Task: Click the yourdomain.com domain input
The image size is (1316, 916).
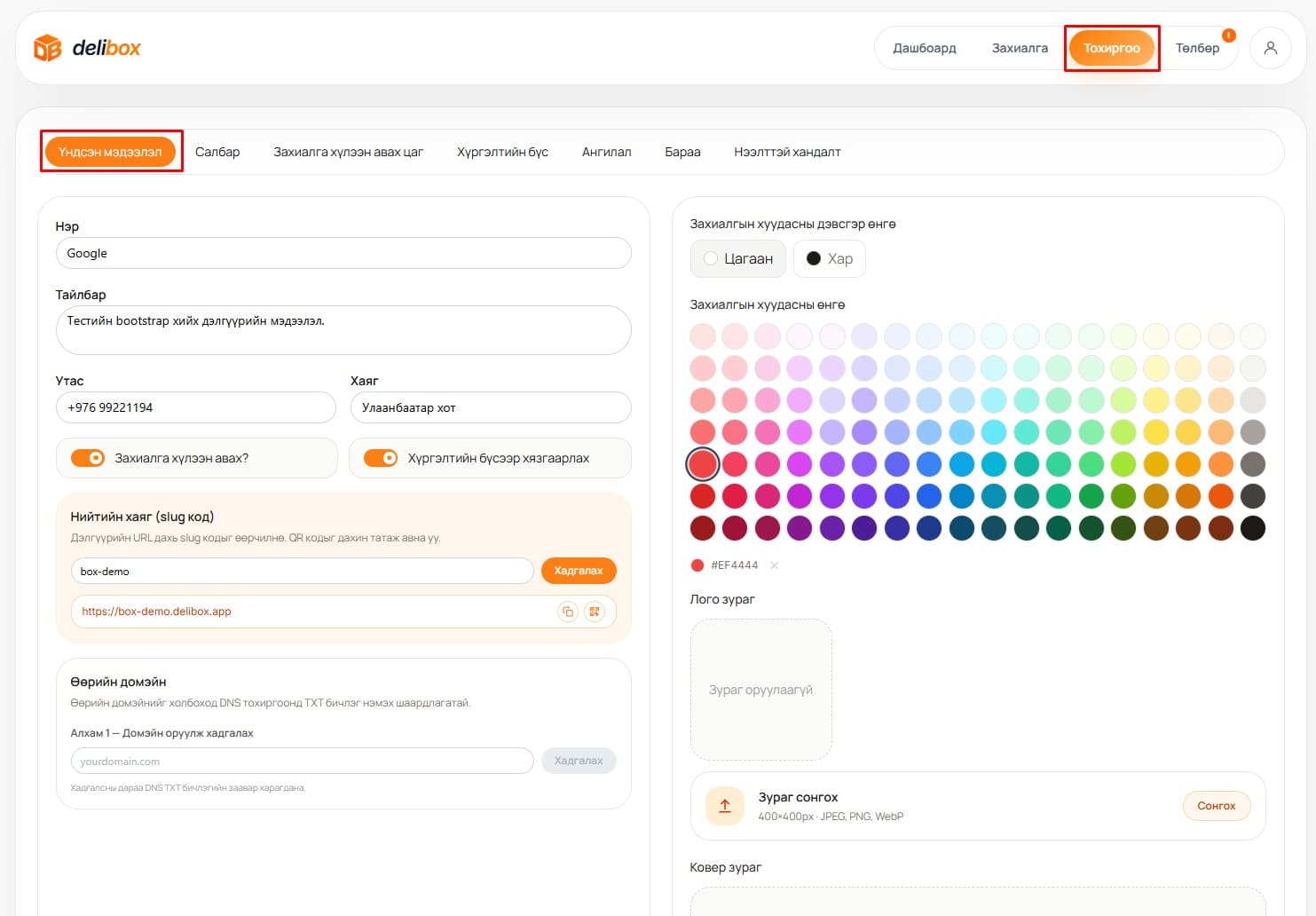Action: point(303,761)
